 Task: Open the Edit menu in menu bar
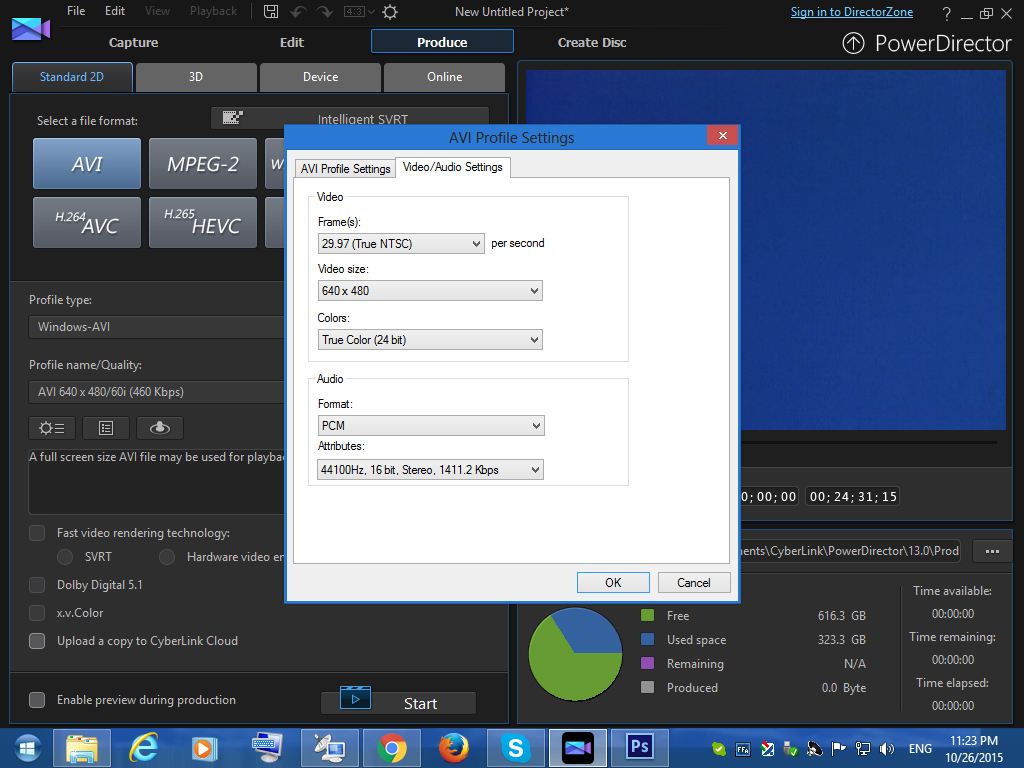[x=115, y=11]
